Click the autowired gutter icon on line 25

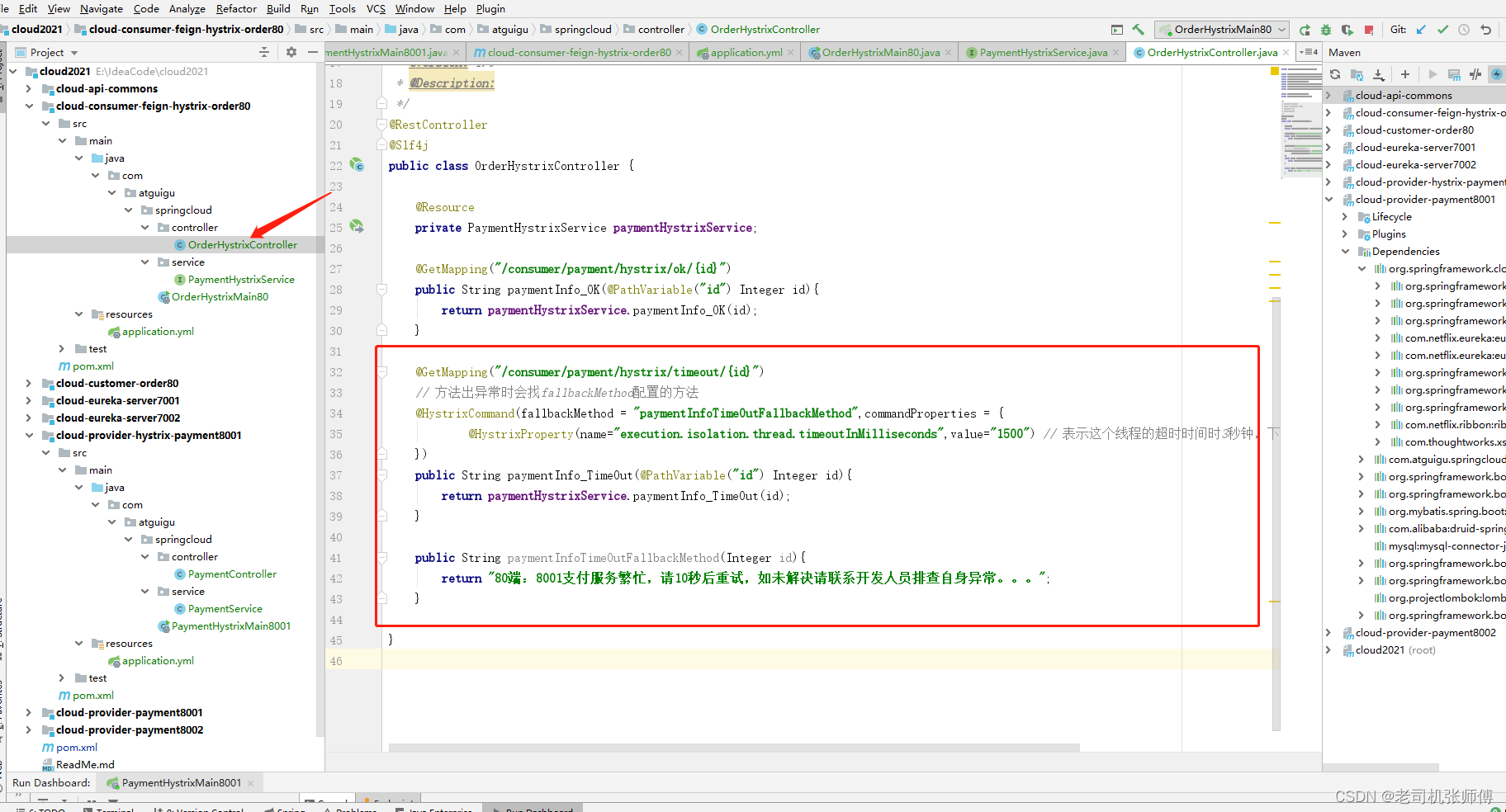point(357,226)
